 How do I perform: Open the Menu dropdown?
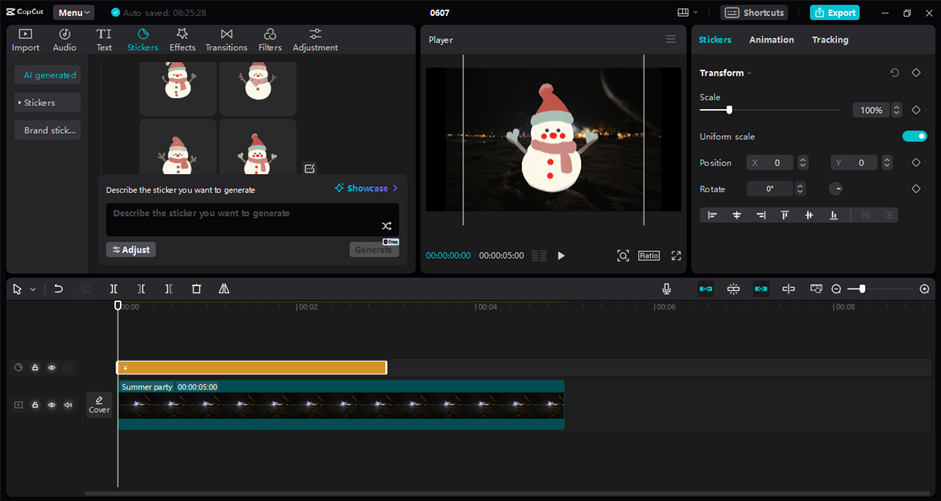[73, 13]
